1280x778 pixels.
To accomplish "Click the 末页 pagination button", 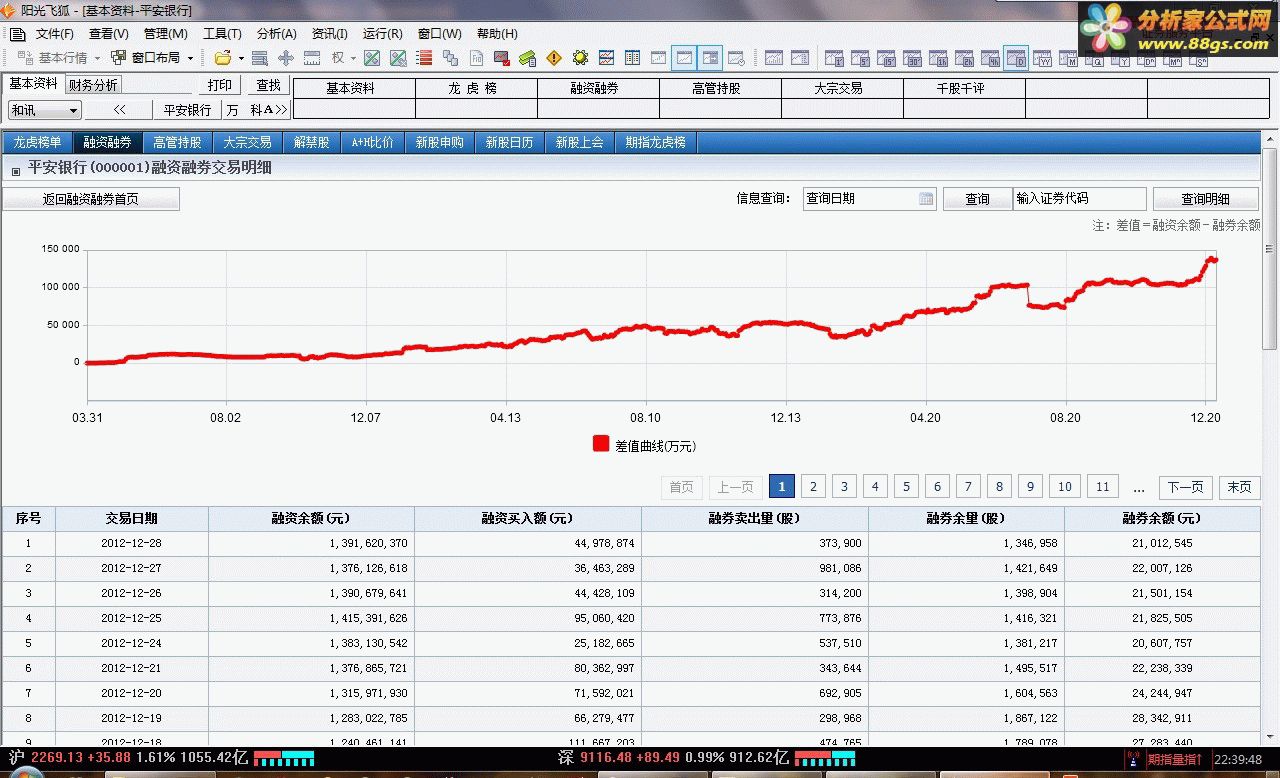I will tap(1239, 487).
